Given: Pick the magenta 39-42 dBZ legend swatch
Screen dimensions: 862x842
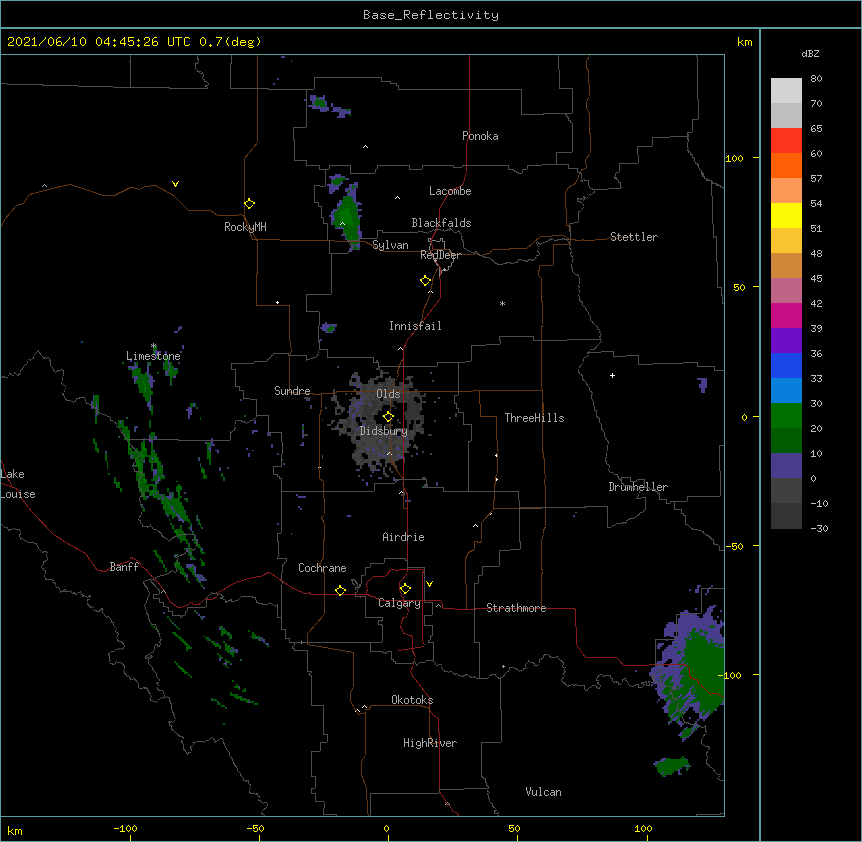Looking at the screenshot, I should (x=786, y=316).
